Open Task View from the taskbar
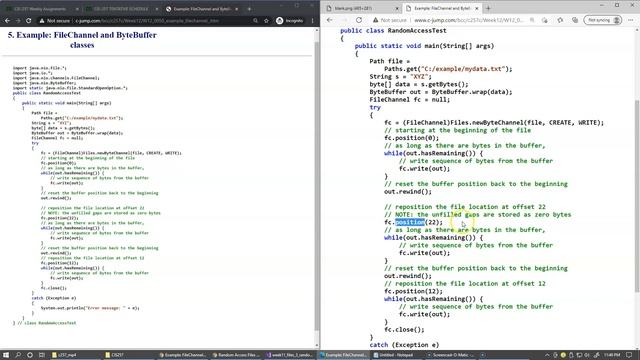This screenshot has width=640, height=360. [42, 355]
